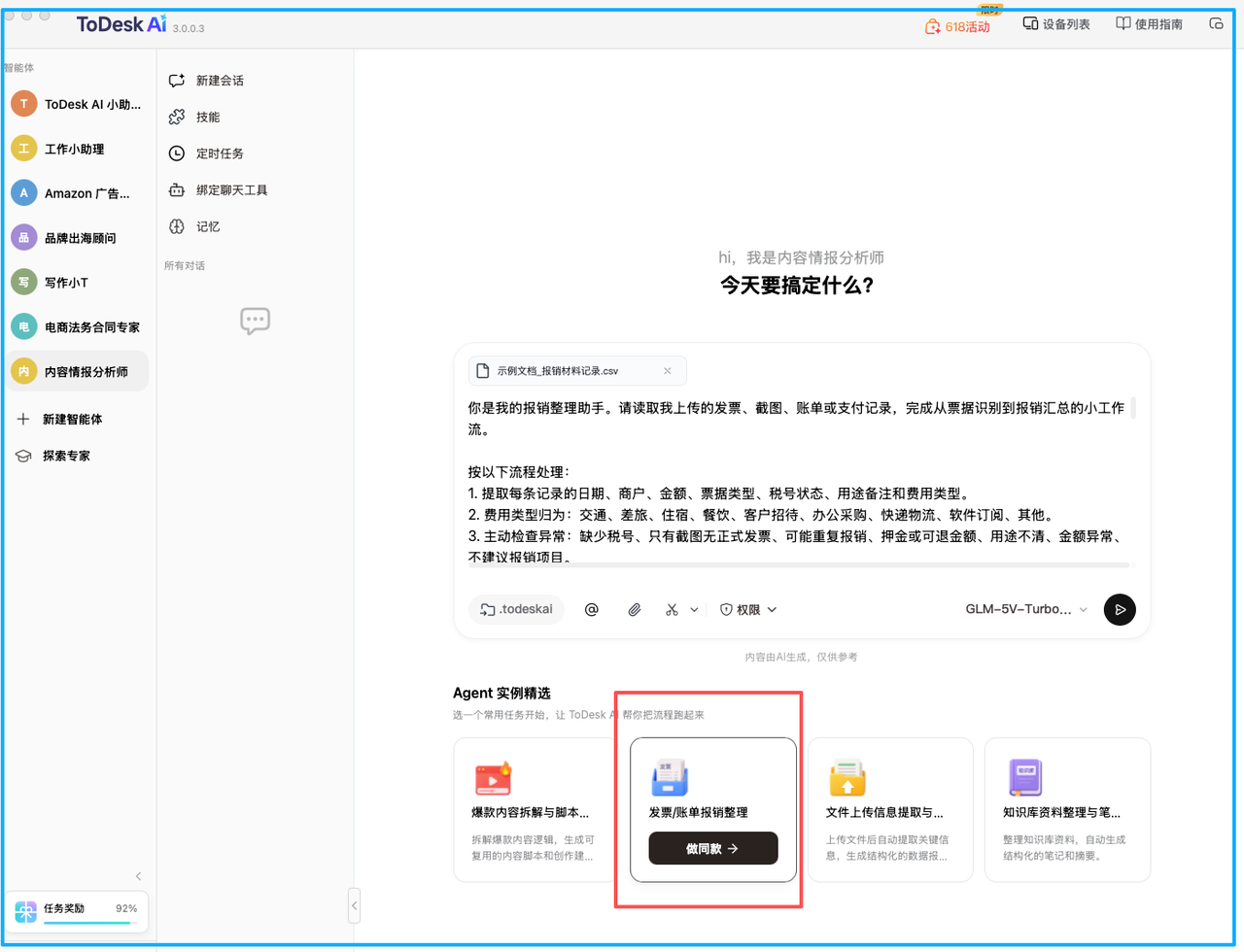This screenshot has height=952, width=1244.
Task: Start a new chat via 新建会话
Action: click(206, 81)
